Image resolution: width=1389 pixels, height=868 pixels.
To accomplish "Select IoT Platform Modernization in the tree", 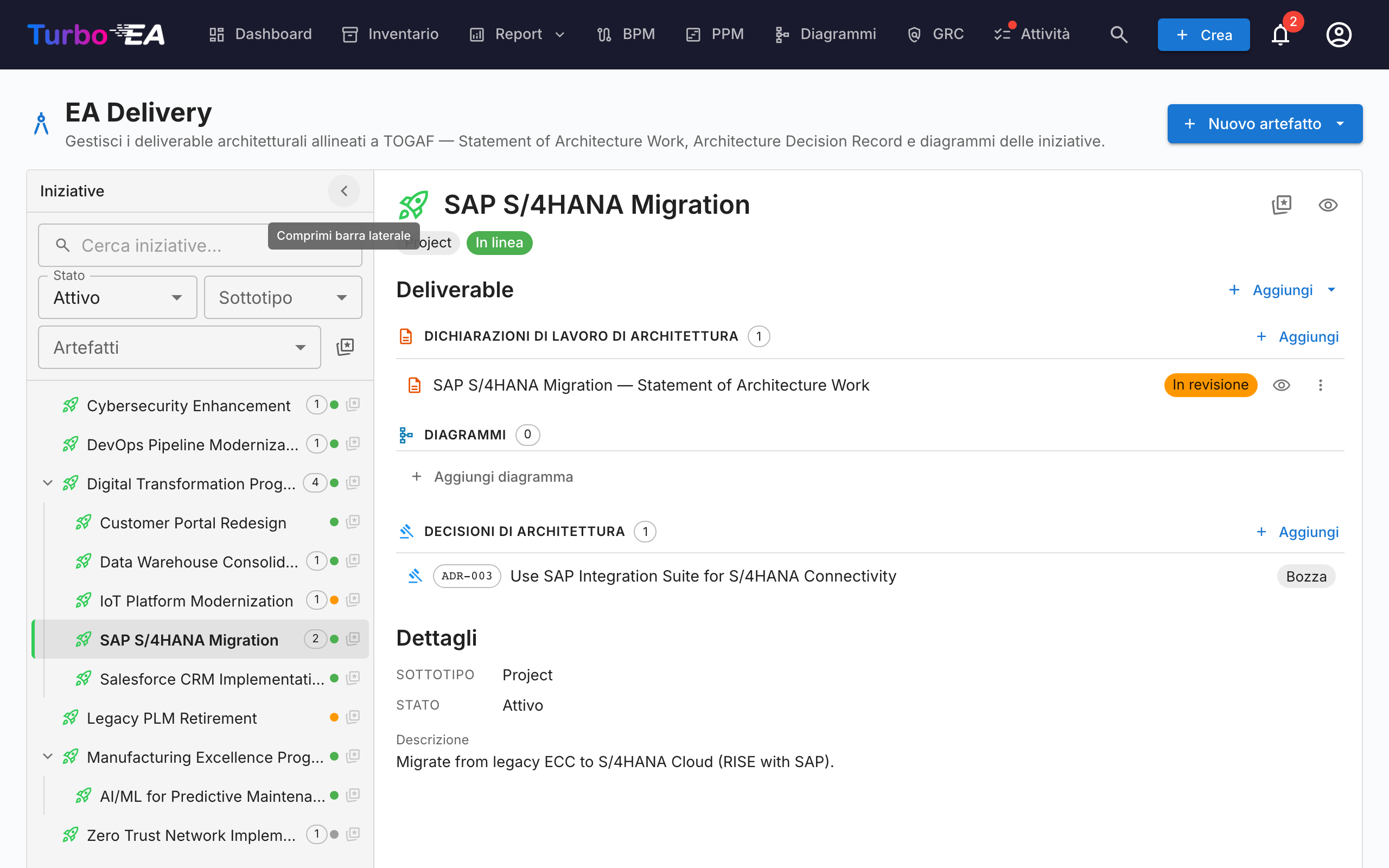I will coord(196,601).
